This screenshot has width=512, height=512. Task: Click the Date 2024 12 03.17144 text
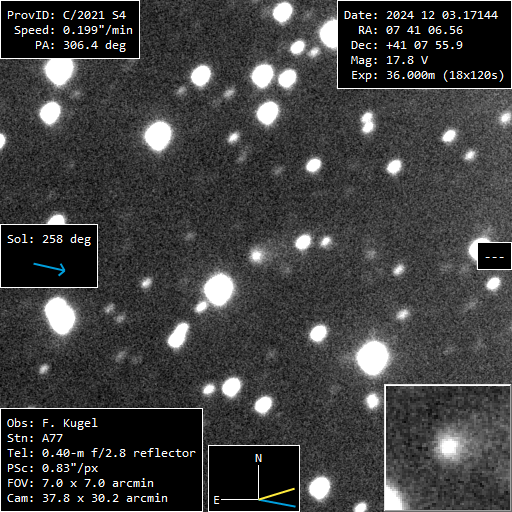coord(421,15)
